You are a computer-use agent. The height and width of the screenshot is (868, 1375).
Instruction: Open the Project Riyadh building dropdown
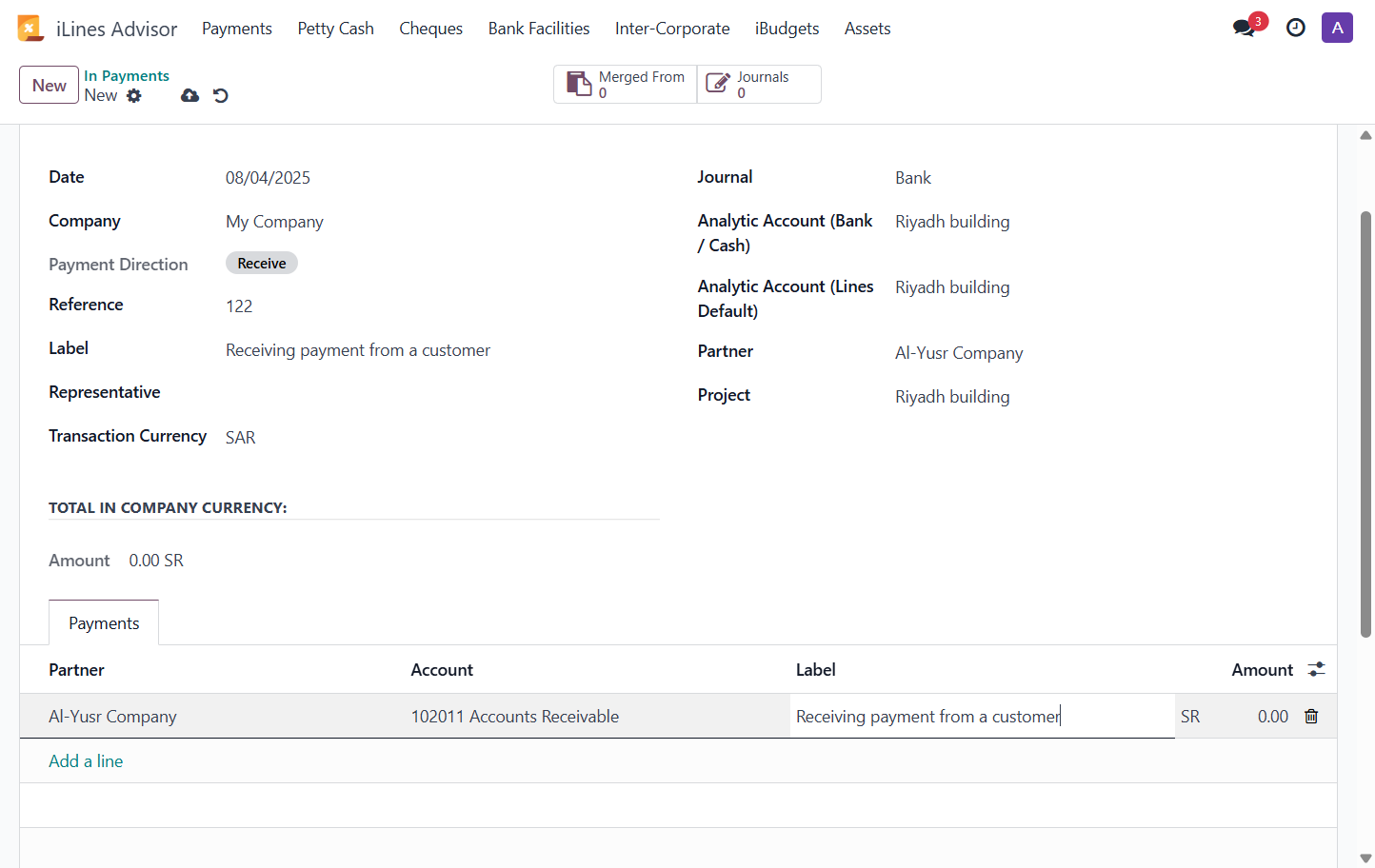(1100, 397)
